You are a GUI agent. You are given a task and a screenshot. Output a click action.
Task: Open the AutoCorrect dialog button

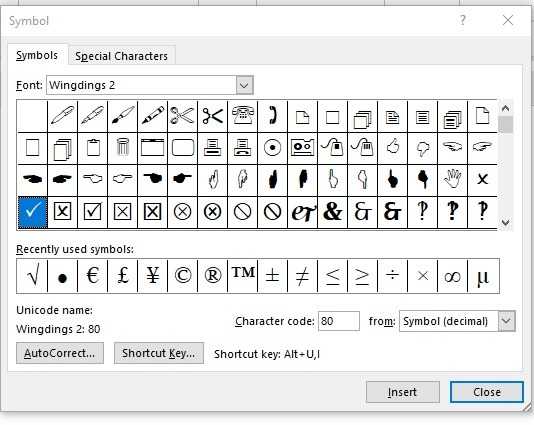coord(60,353)
